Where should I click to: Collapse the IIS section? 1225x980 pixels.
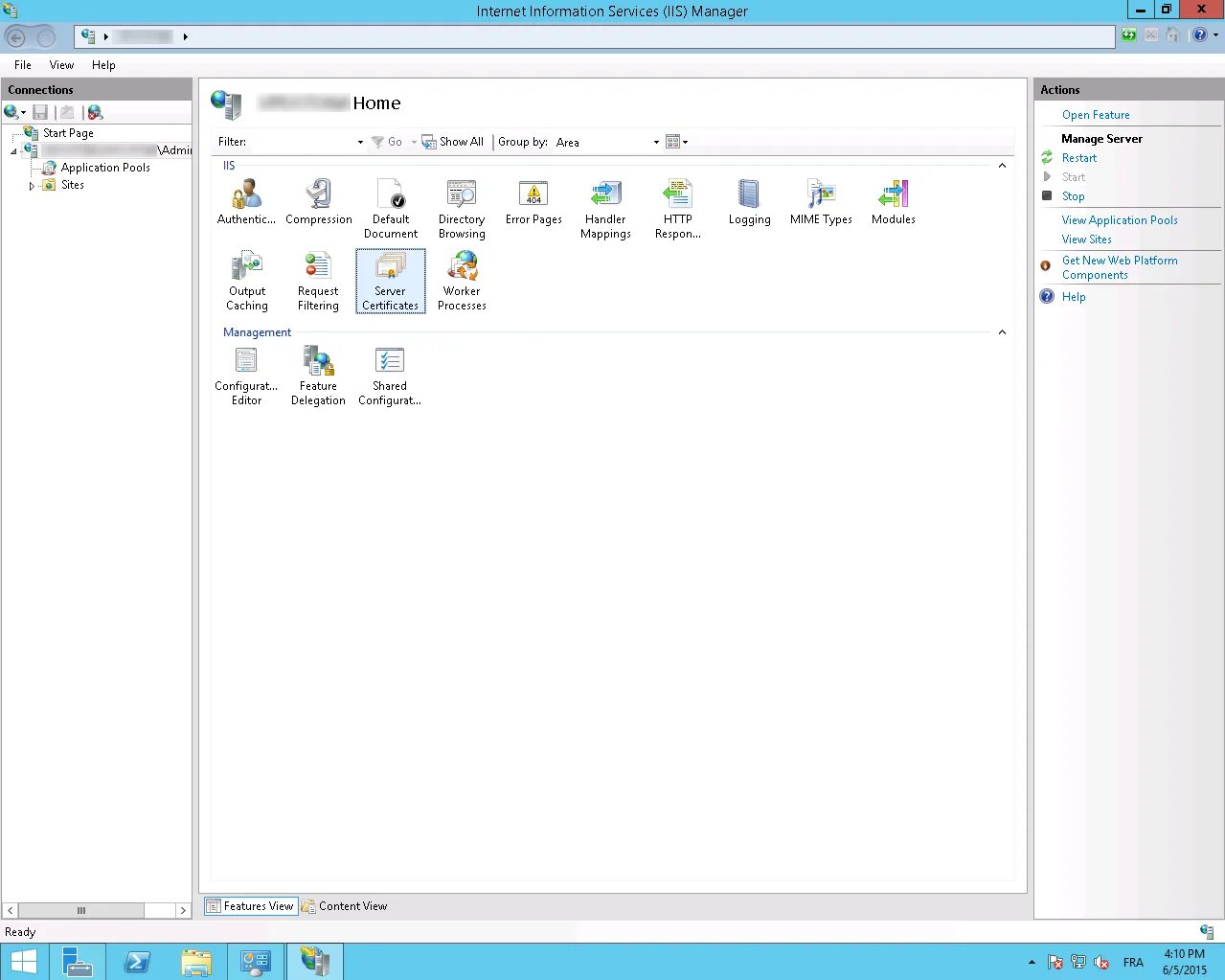click(x=1002, y=166)
